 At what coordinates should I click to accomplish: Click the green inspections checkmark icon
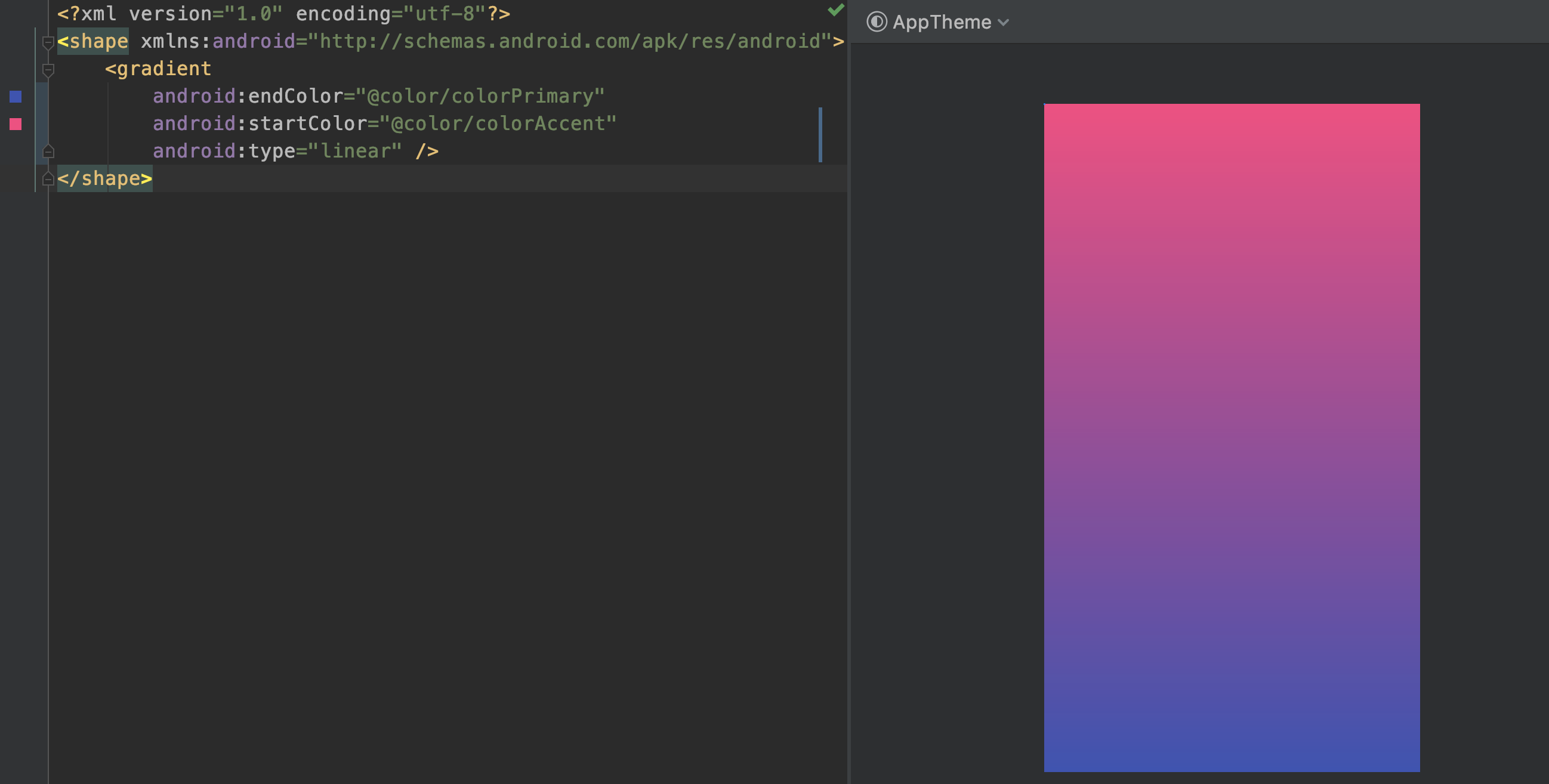tap(835, 11)
